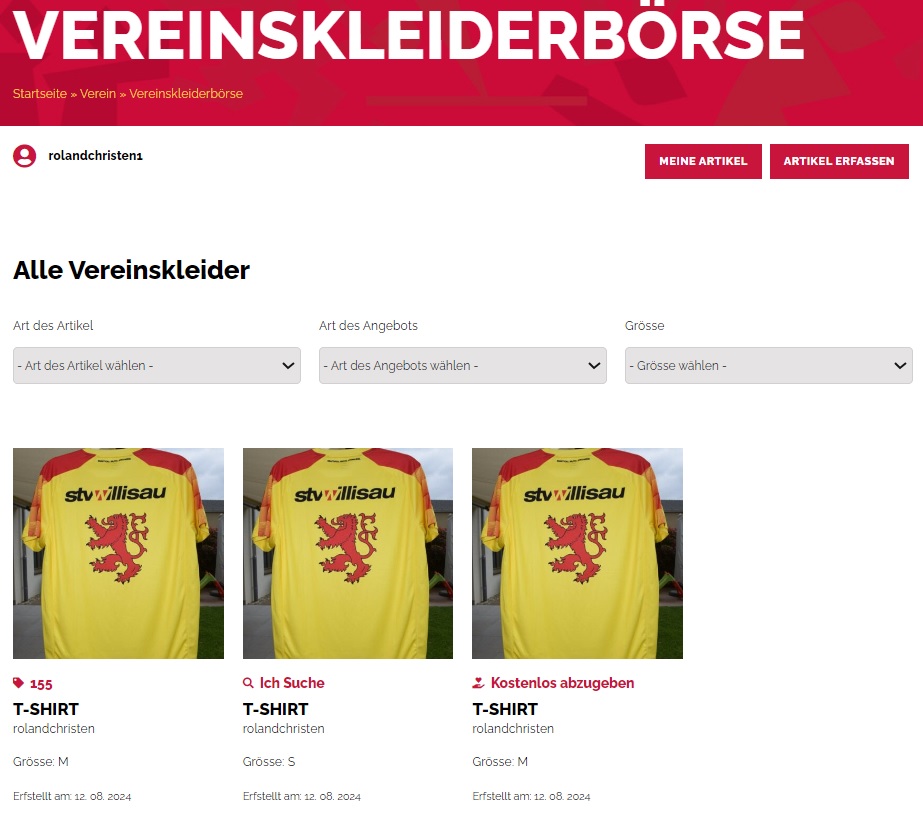Image resolution: width=923 pixels, height=822 pixels.
Task: Click the T-SHIRT title under price 155
Action: pos(46,710)
